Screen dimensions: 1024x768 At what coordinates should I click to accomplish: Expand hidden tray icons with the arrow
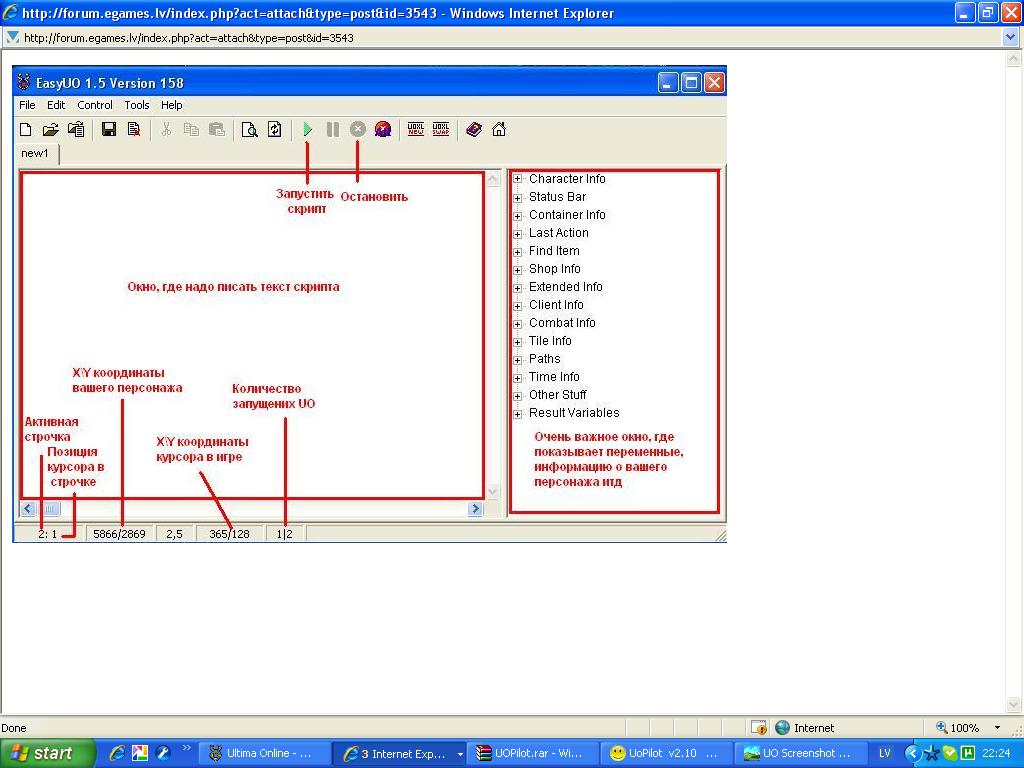click(x=912, y=754)
